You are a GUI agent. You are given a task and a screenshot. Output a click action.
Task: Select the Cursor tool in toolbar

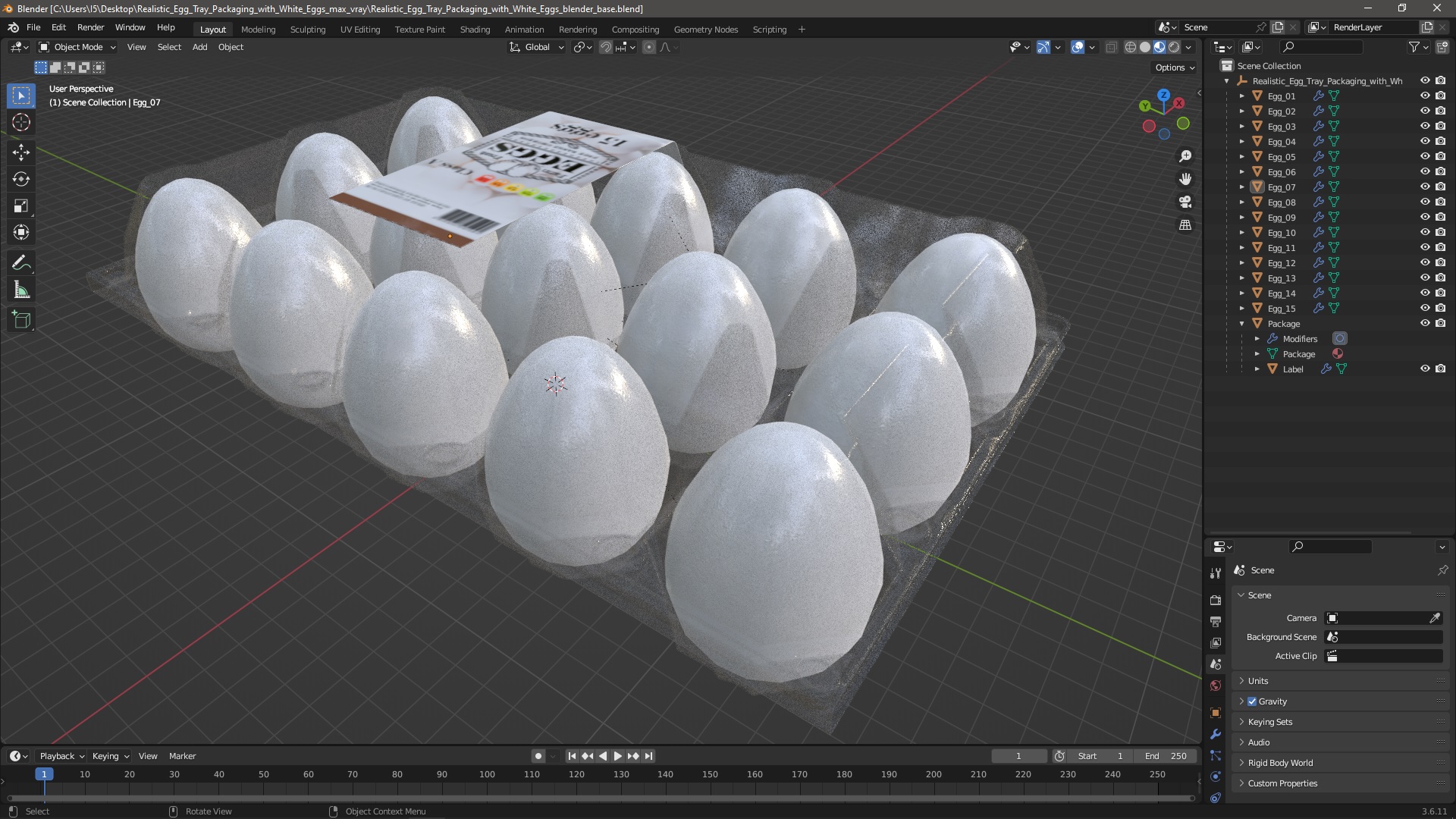click(21, 122)
